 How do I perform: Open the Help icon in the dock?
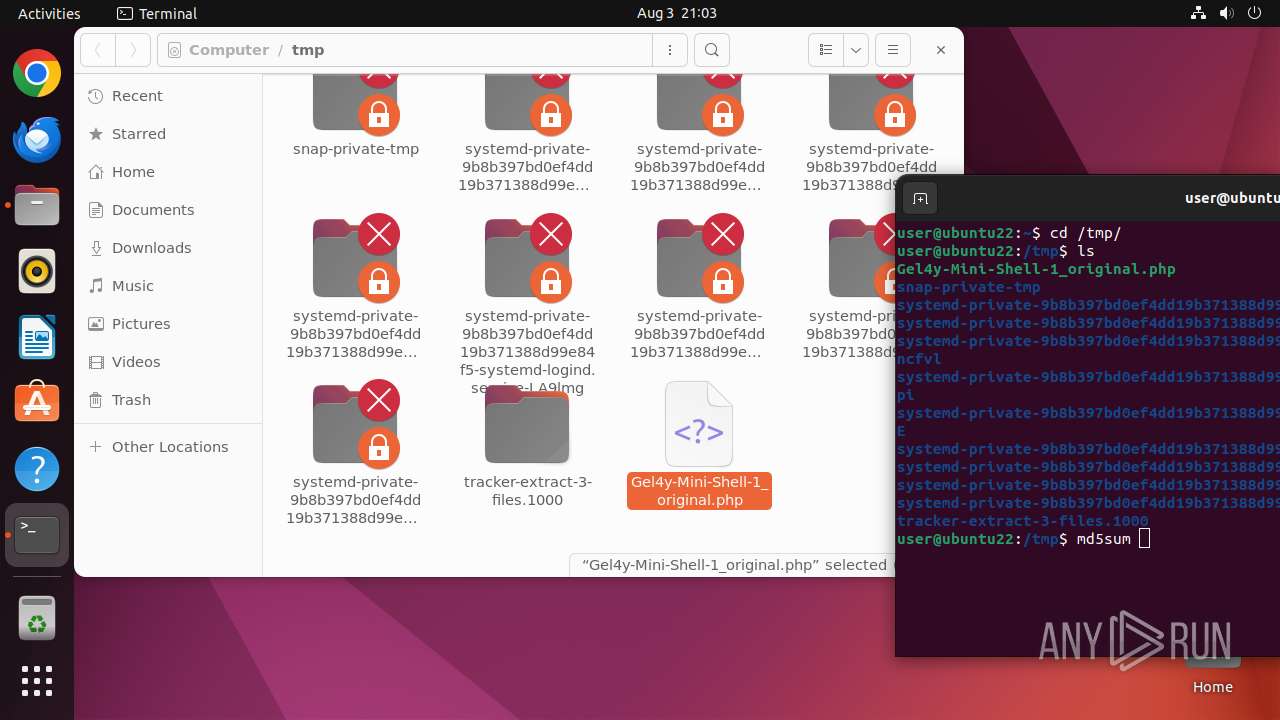37,469
